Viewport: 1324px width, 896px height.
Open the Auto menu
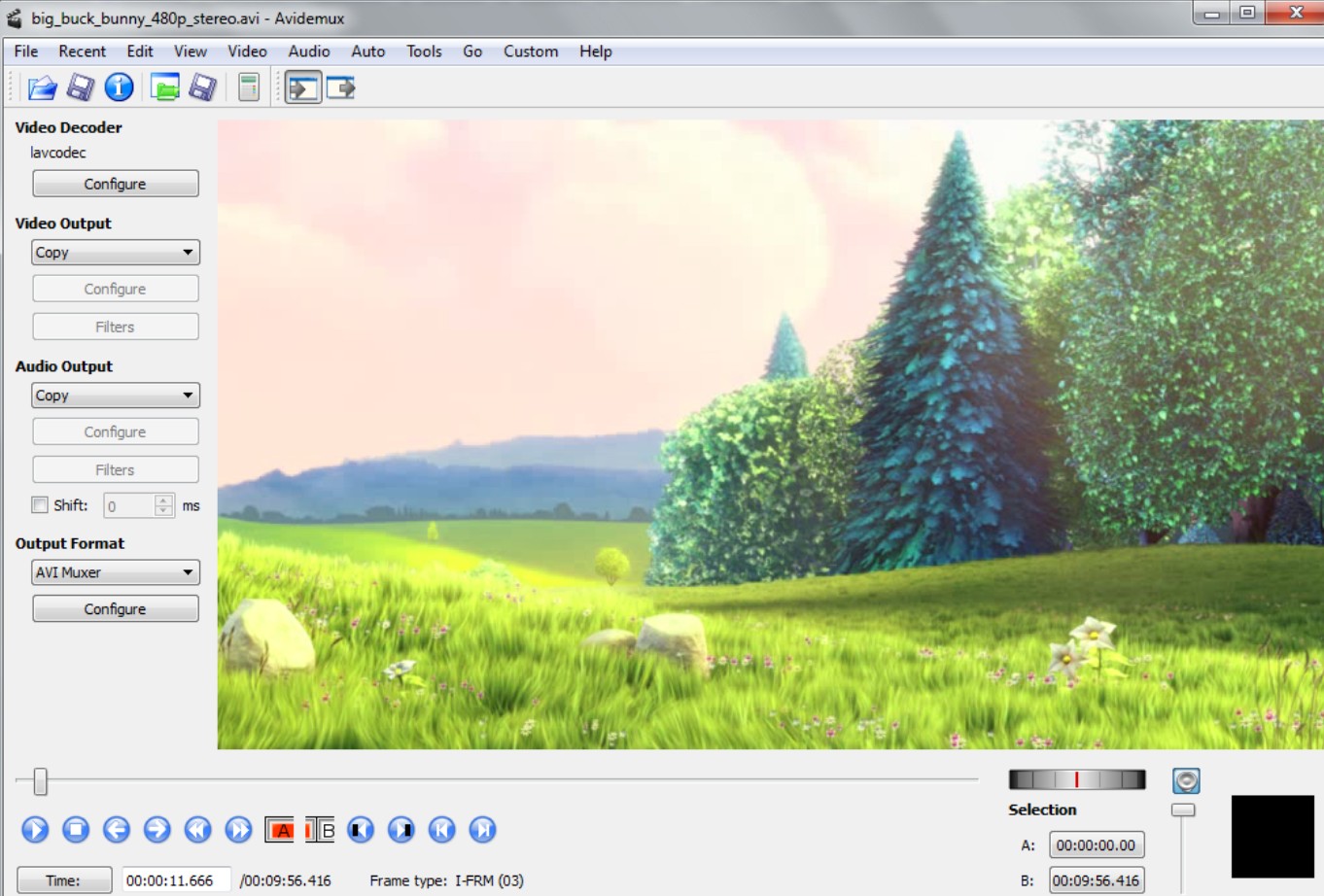point(368,52)
